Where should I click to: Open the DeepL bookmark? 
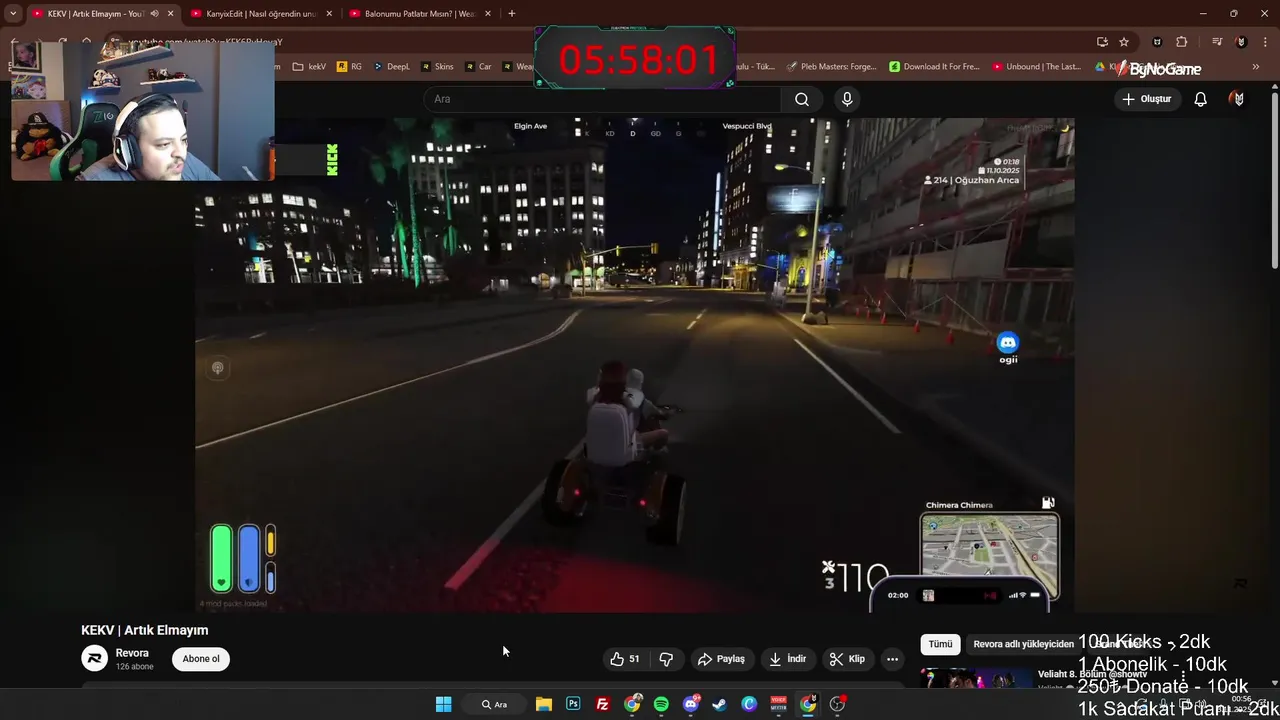(392, 67)
